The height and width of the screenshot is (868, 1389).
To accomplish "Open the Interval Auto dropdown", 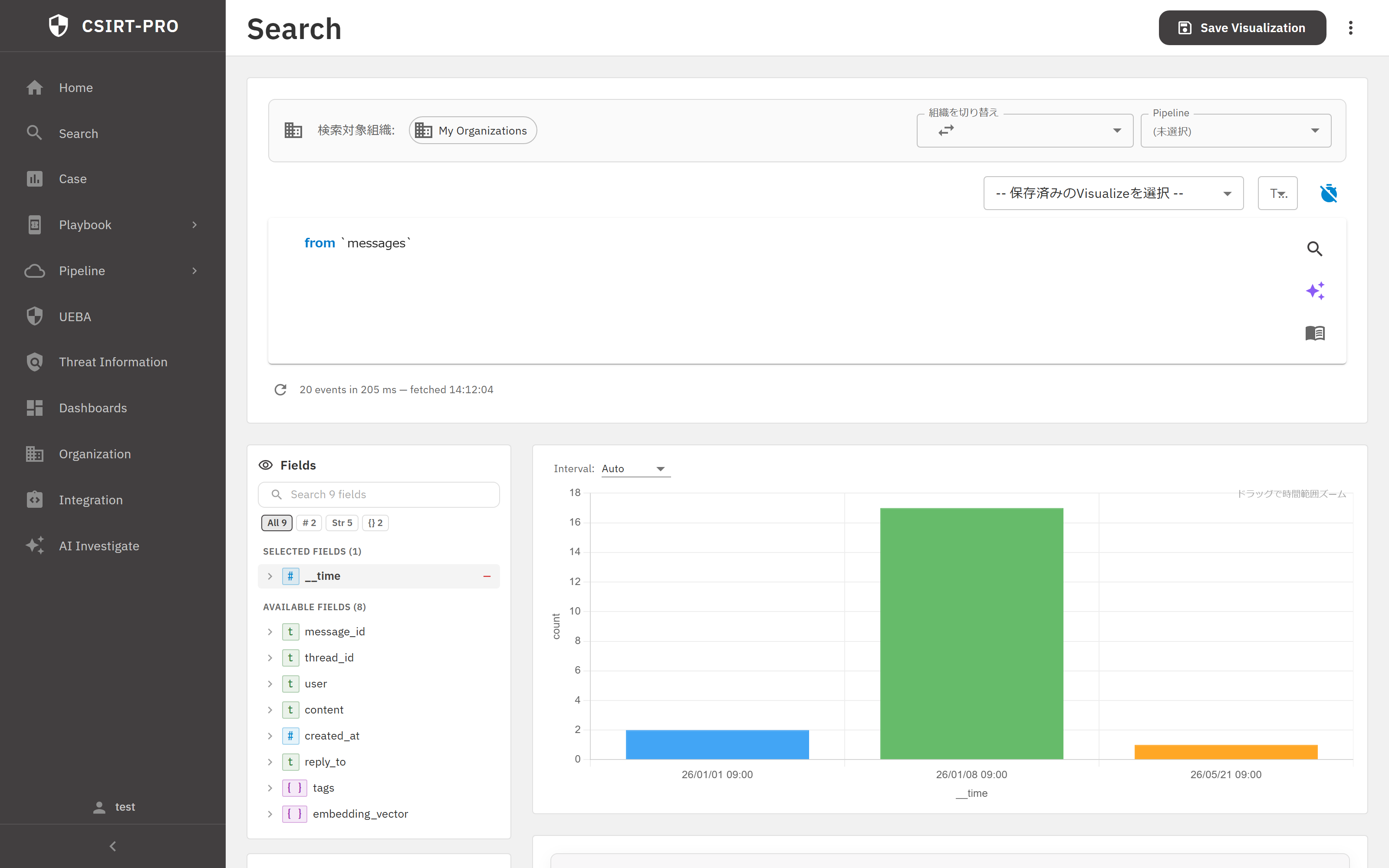I will pos(635,468).
